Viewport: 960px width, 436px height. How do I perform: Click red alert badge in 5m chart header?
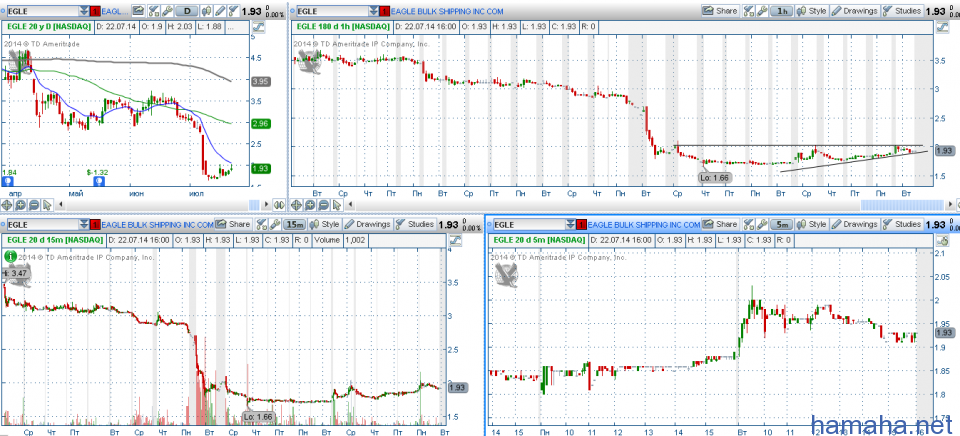pyautogui.click(x=582, y=224)
